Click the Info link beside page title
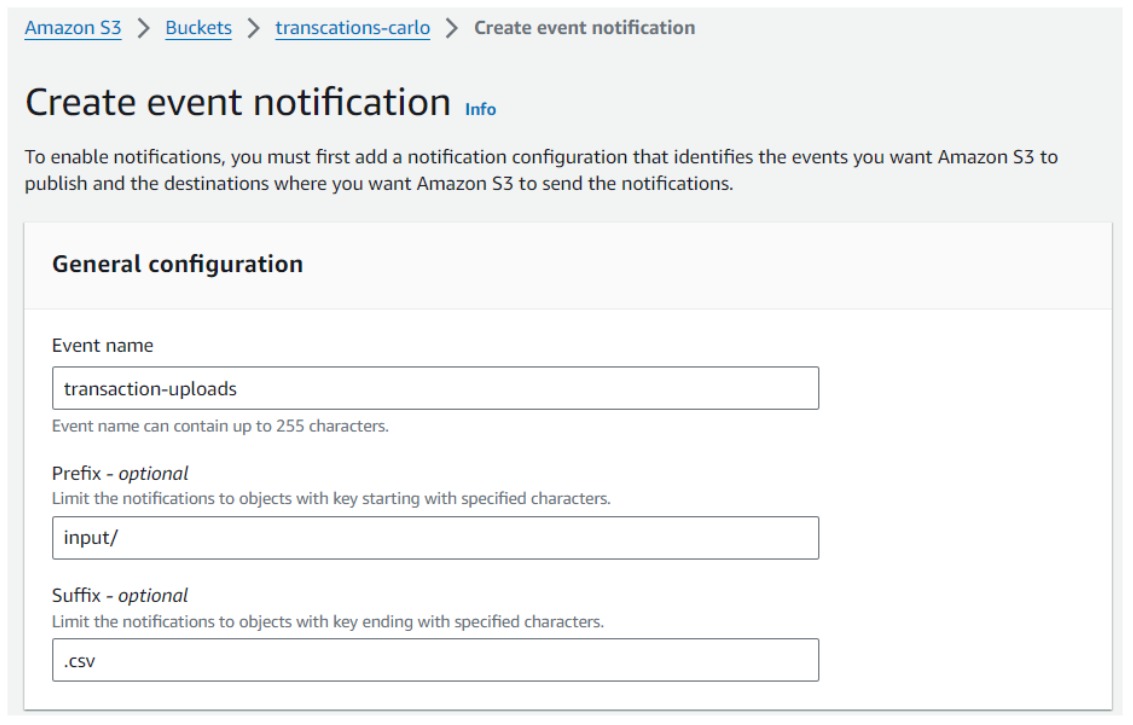This screenshot has height=725, width=1133. pyautogui.click(x=480, y=109)
